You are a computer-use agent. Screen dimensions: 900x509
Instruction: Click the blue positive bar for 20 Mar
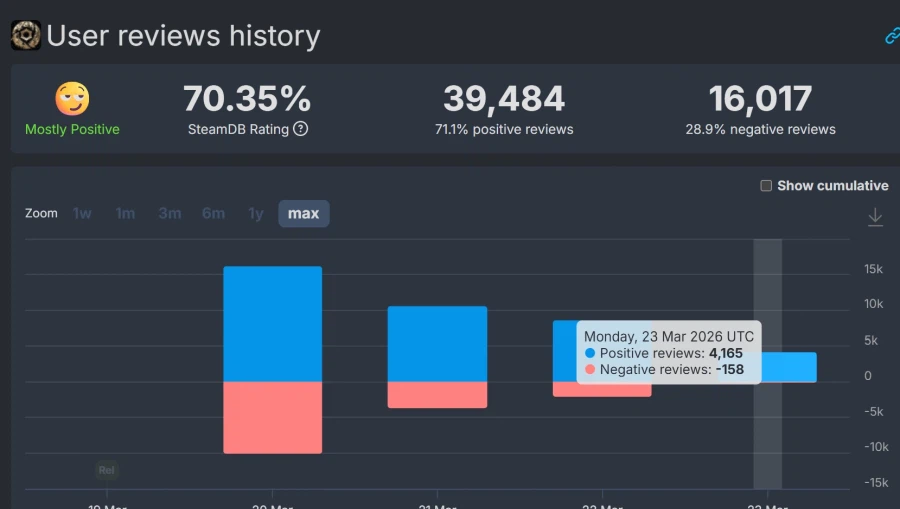pyautogui.click(x=272, y=324)
